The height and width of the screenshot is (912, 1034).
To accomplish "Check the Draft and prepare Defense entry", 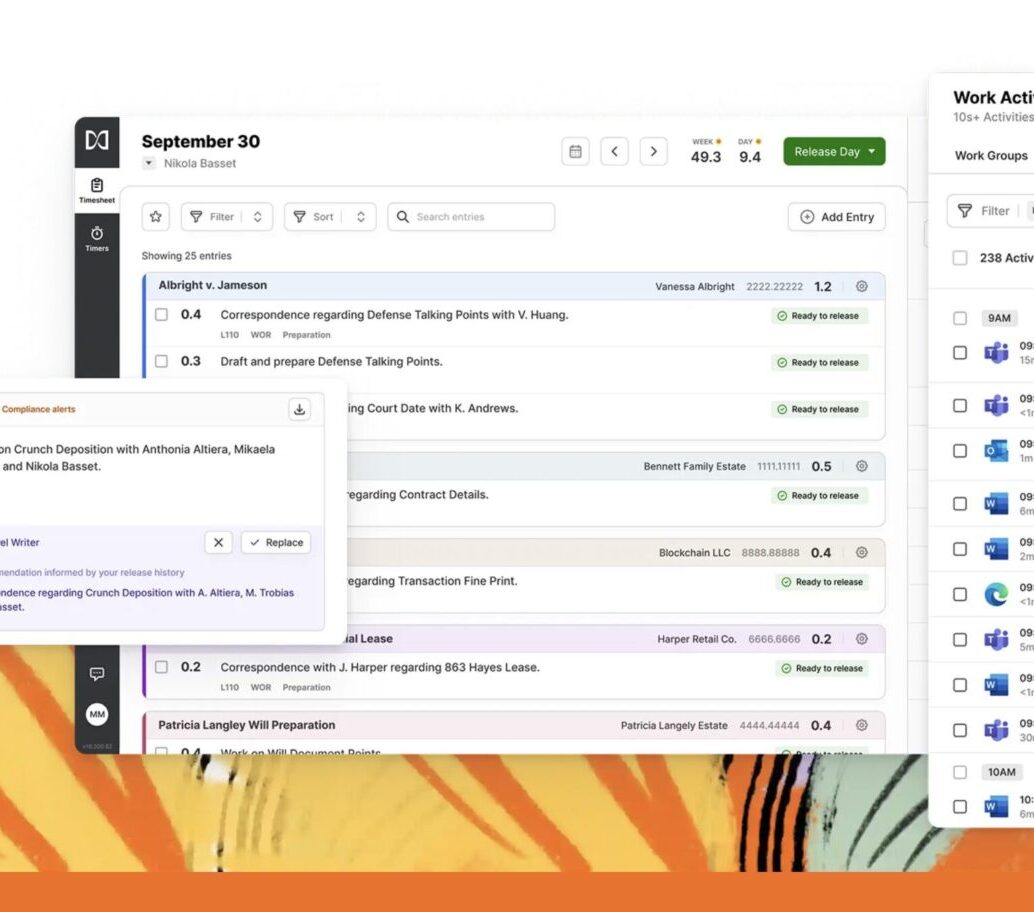I will pos(161,361).
